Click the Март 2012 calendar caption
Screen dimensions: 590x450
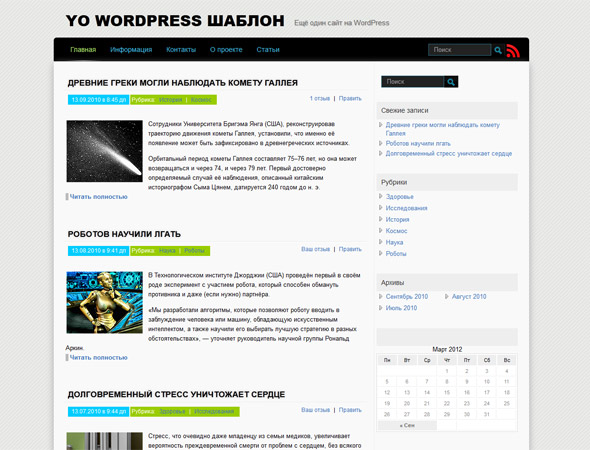coord(447,349)
